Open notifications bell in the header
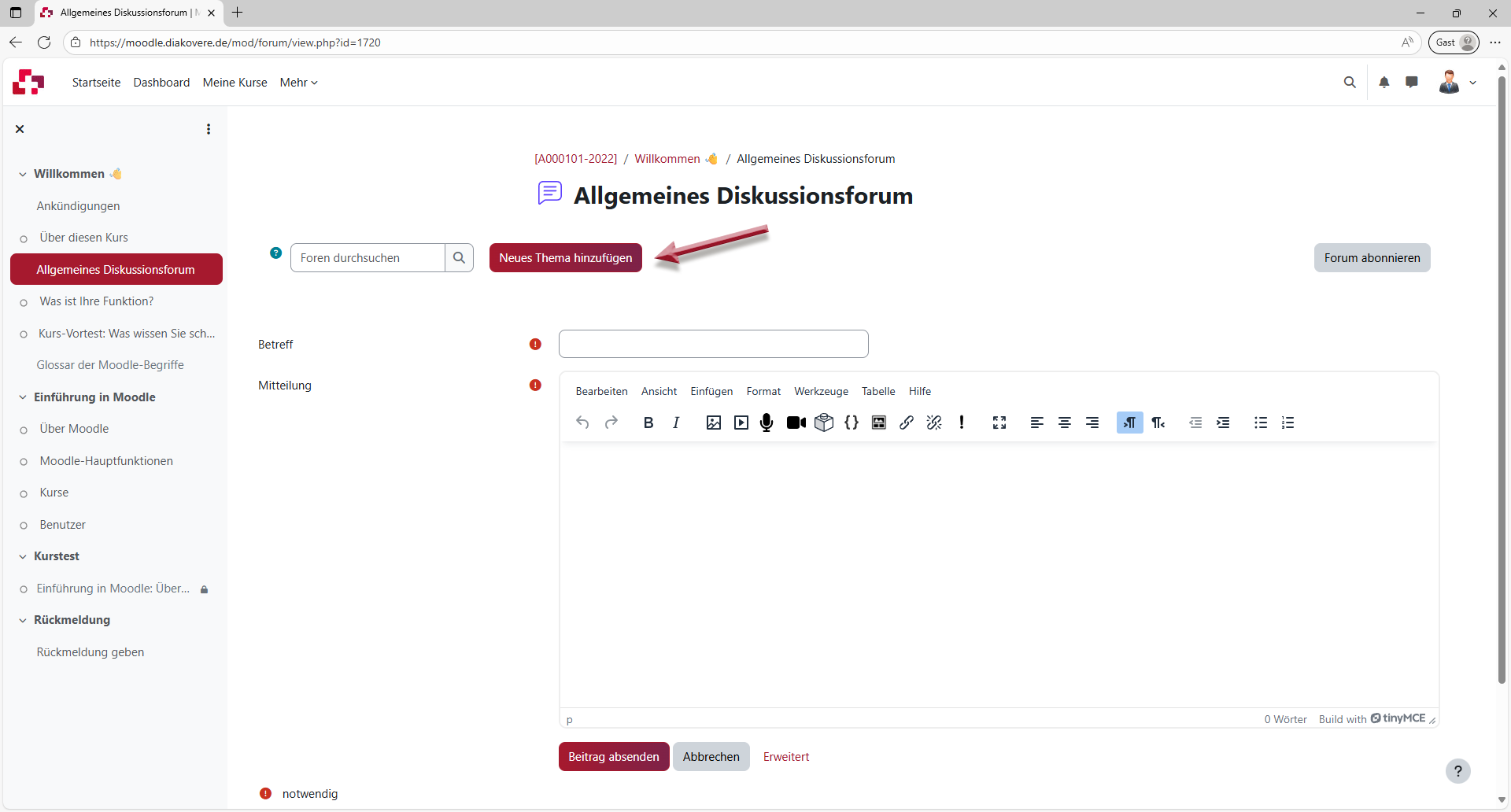The height and width of the screenshot is (812, 1511). (x=1384, y=82)
